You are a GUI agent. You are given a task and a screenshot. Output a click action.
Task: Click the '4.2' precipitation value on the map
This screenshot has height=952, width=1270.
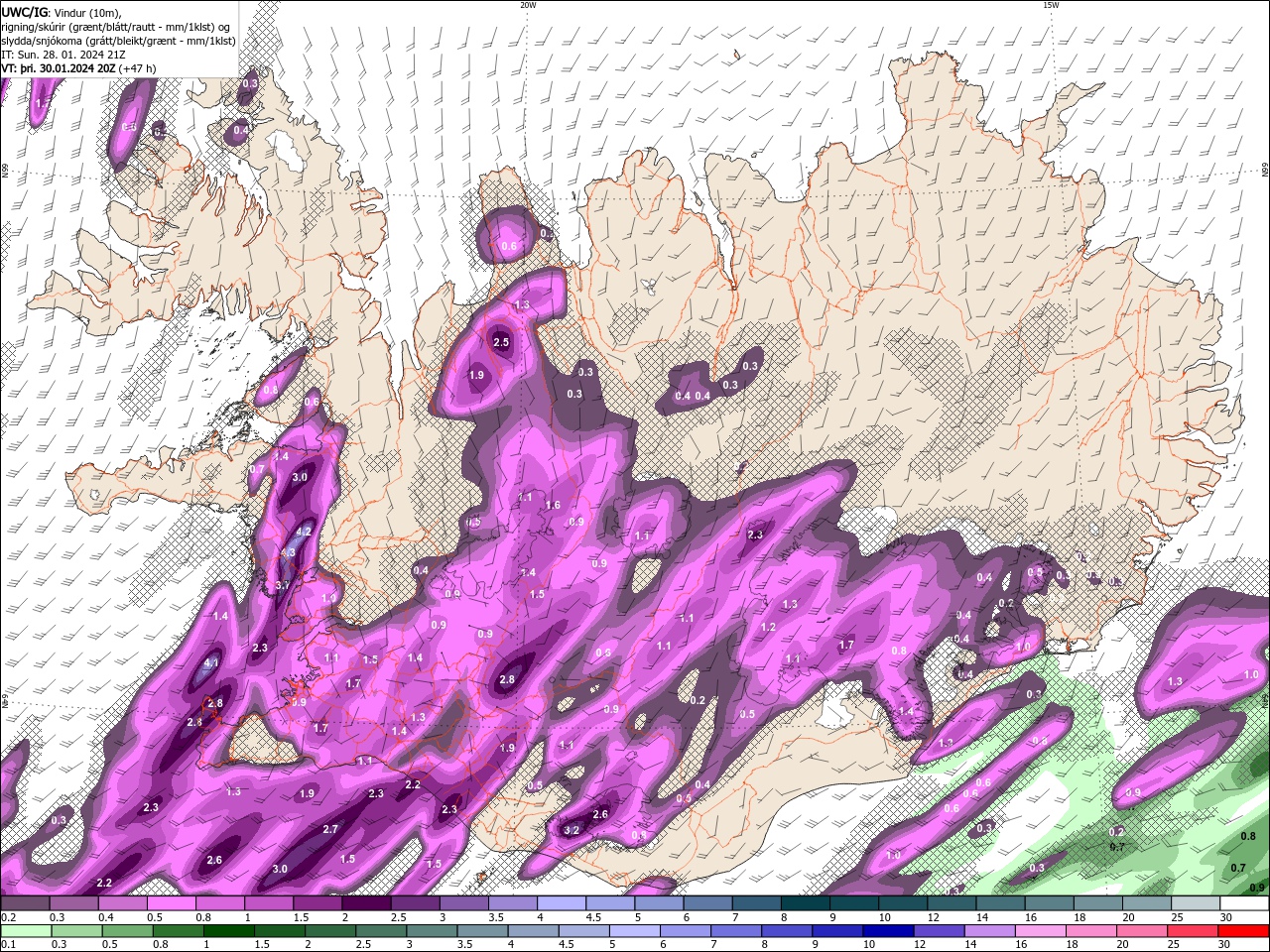(305, 532)
